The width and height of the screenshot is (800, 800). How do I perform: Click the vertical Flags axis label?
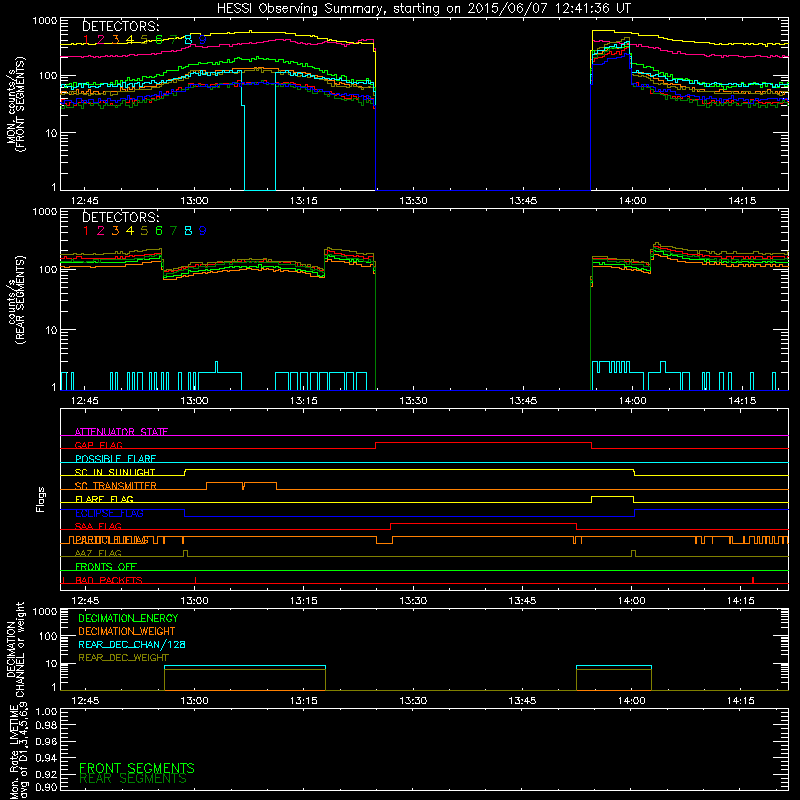41,499
